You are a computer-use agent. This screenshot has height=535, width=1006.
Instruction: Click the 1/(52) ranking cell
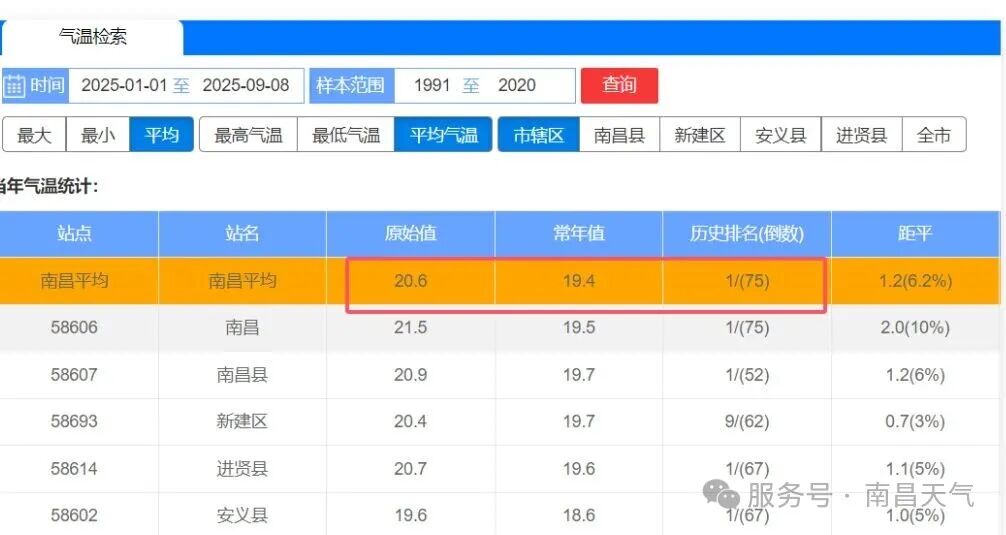click(747, 375)
